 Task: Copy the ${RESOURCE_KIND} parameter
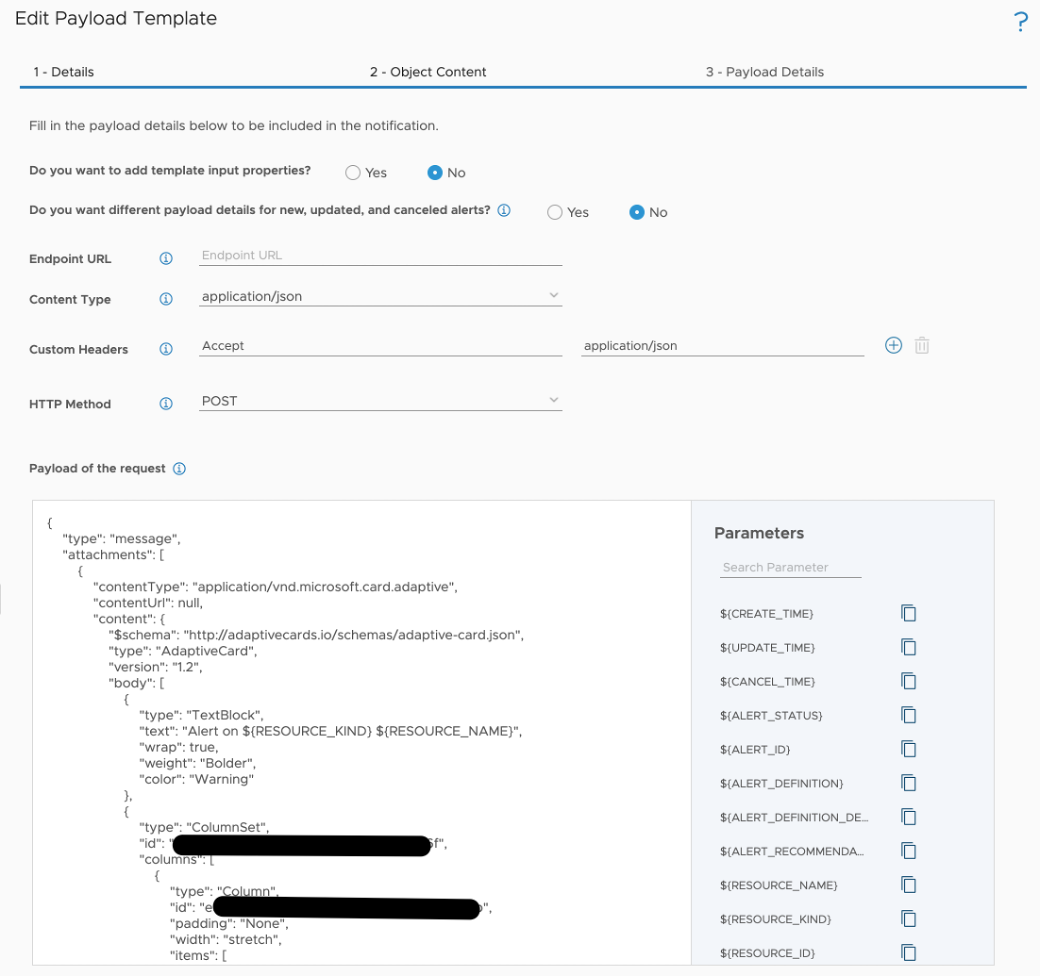pos(909,919)
